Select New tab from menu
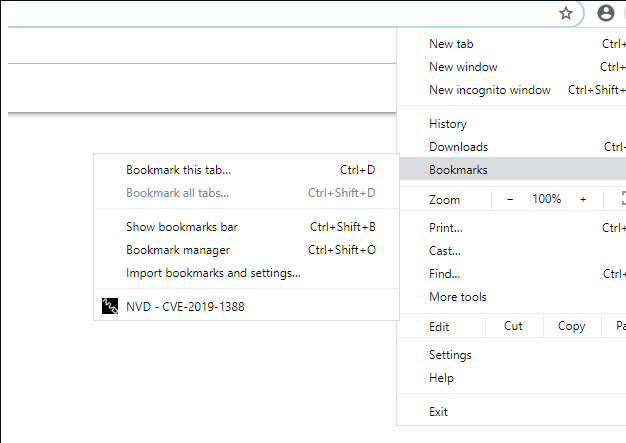626x443 pixels. point(451,44)
